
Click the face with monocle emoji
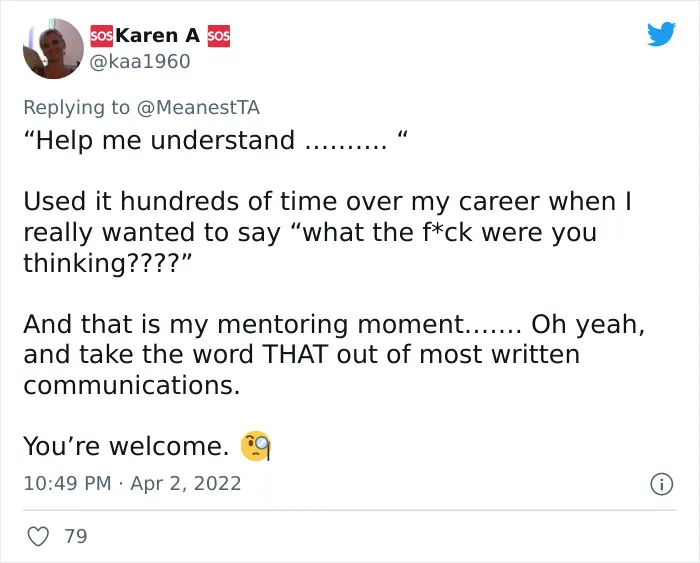256,446
